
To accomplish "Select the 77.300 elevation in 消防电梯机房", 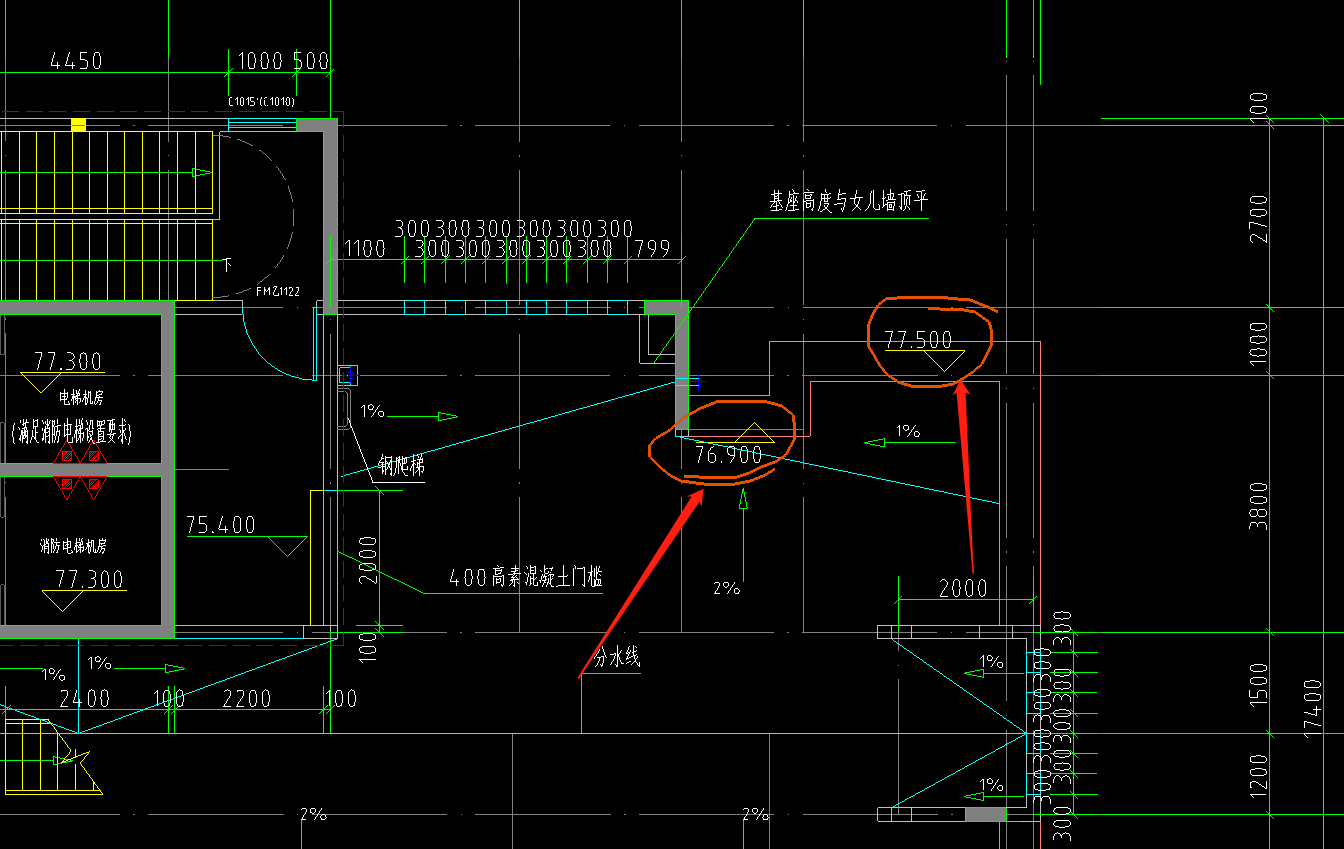I will [x=89, y=580].
